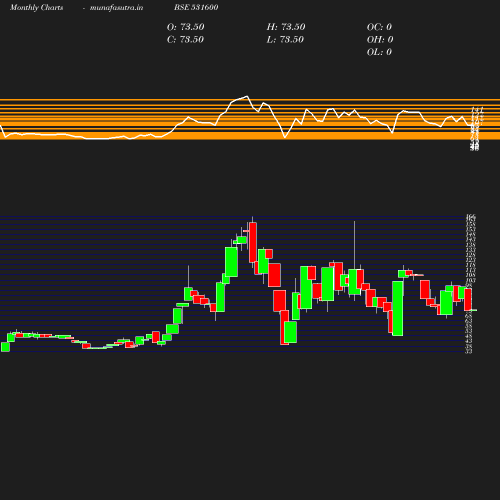
Task: Click the 'Monthly Charts' title text
Action: 36,8
